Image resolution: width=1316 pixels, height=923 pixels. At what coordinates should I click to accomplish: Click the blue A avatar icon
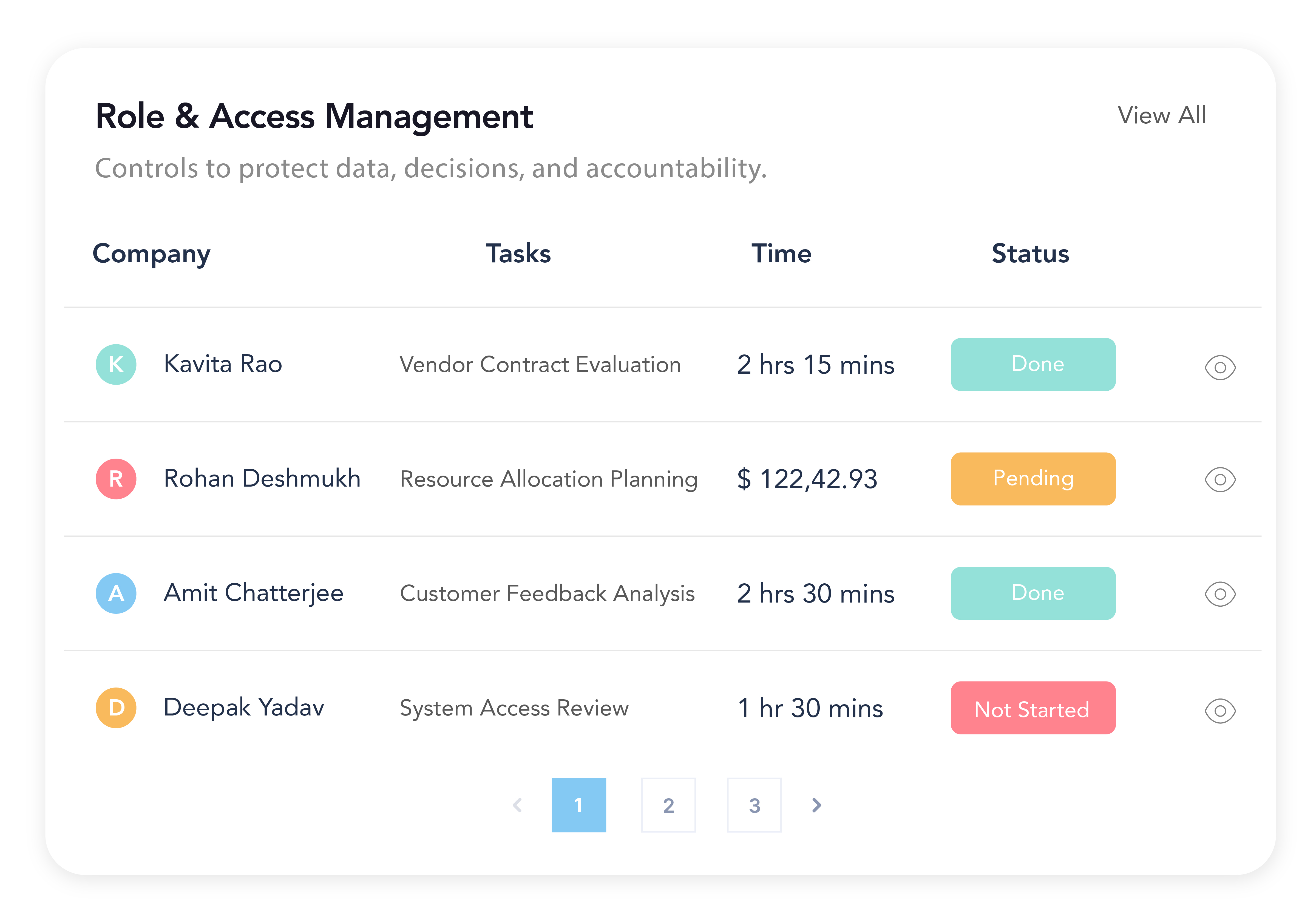point(116,593)
